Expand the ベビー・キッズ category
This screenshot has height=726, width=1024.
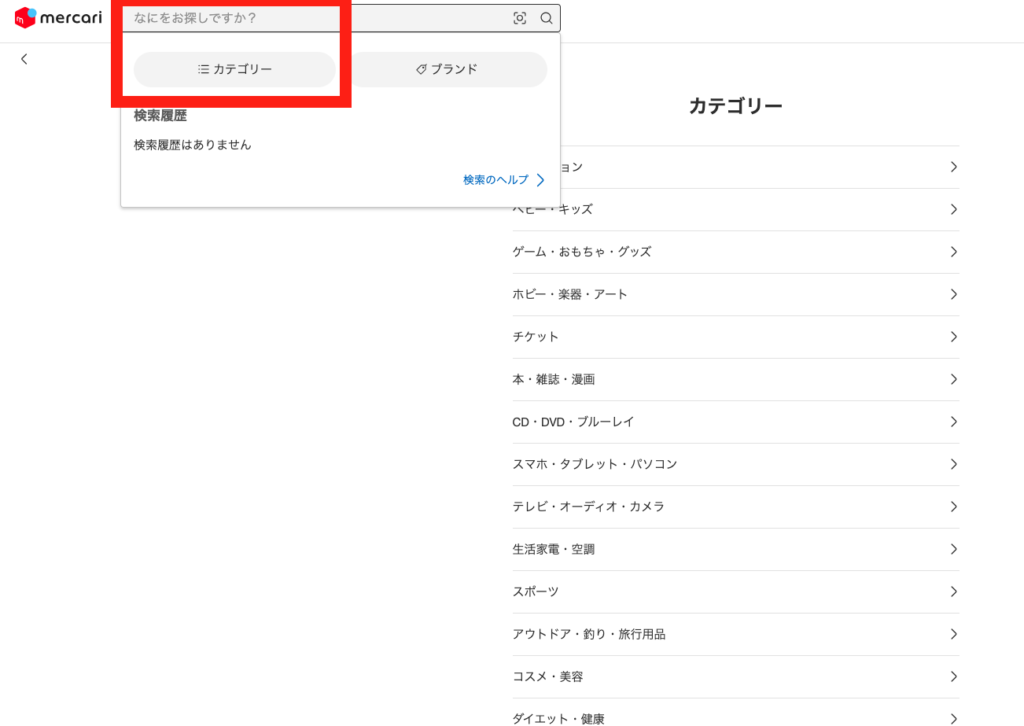click(735, 209)
